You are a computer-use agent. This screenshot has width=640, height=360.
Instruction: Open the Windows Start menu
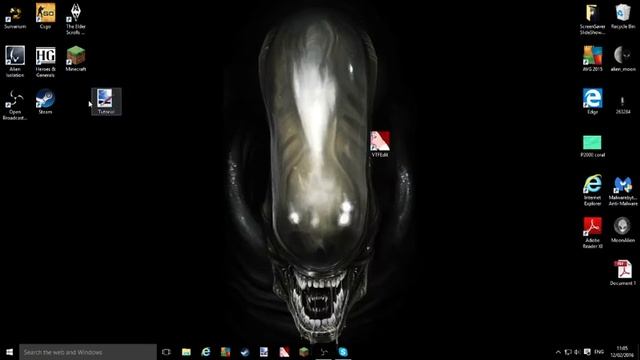9,352
